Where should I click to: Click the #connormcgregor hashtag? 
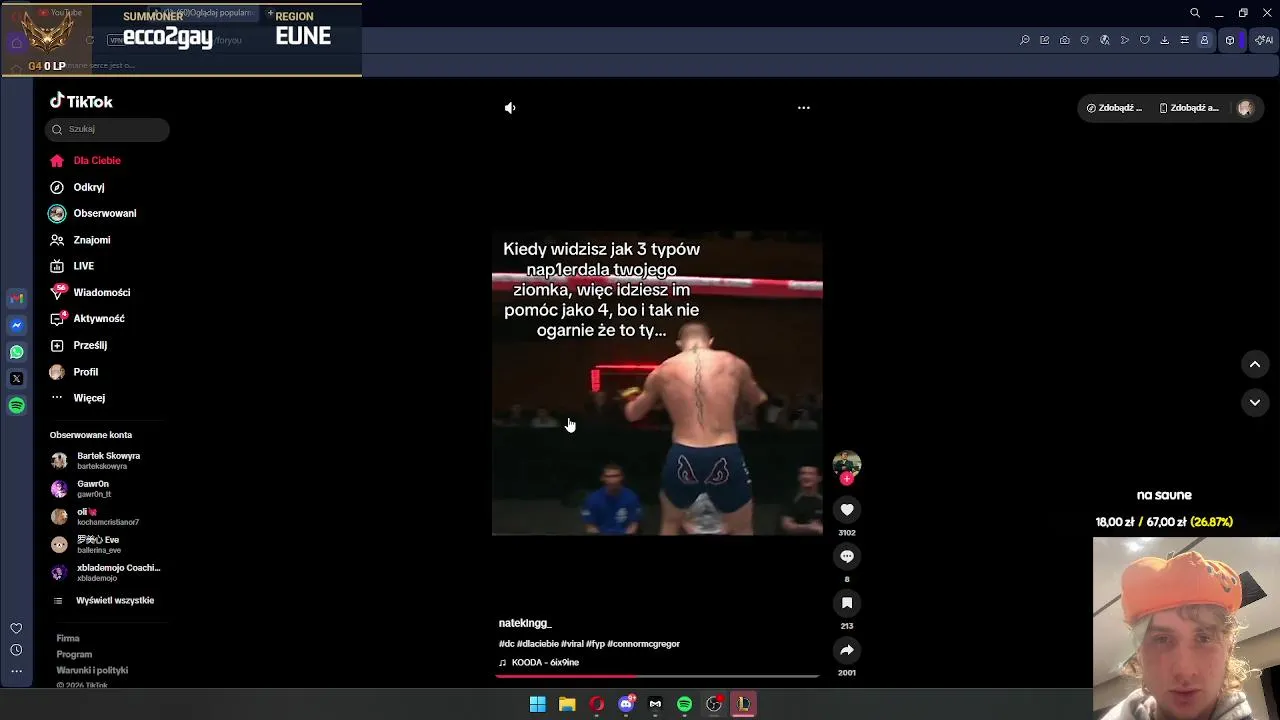coord(643,644)
